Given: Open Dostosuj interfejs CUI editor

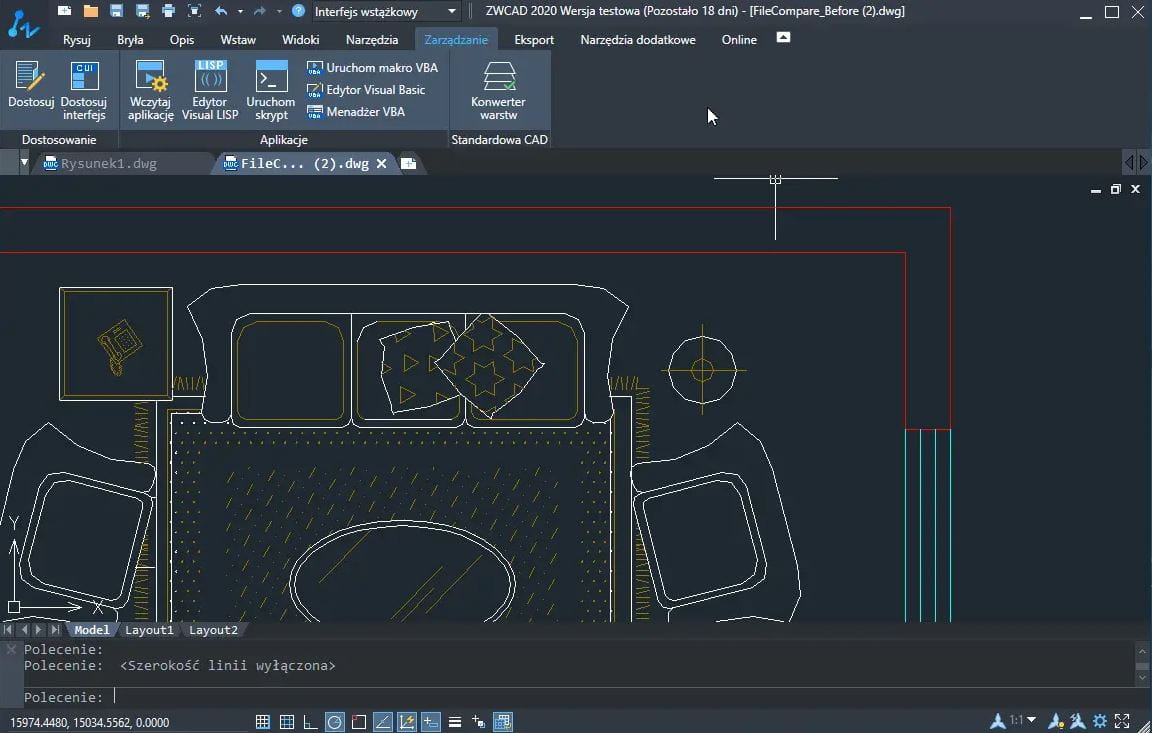Looking at the screenshot, I should click(x=84, y=90).
